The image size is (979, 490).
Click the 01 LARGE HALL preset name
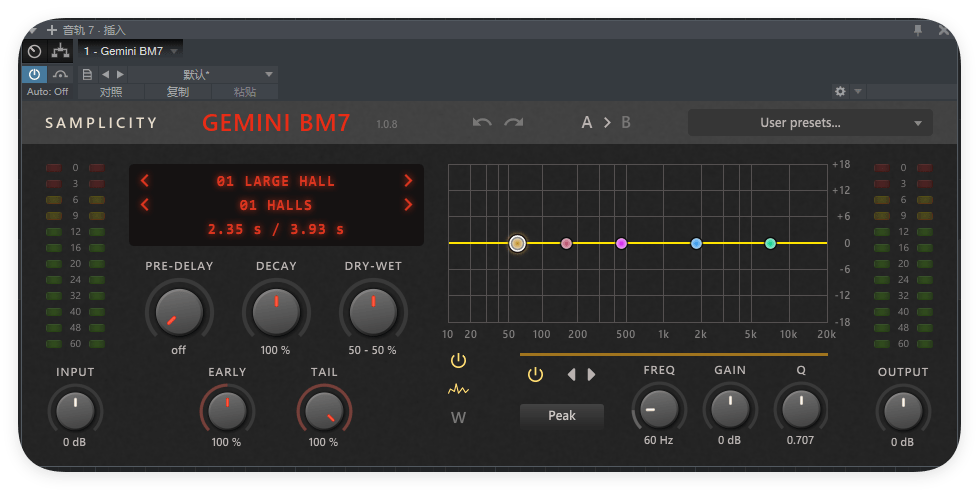(x=275, y=181)
